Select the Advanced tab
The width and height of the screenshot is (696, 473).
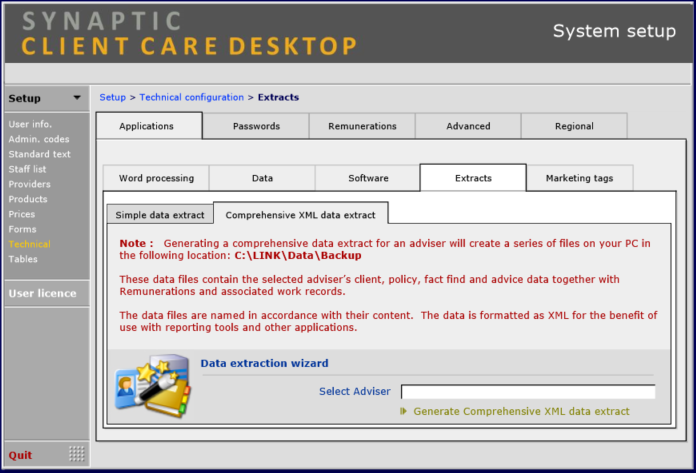468,126
